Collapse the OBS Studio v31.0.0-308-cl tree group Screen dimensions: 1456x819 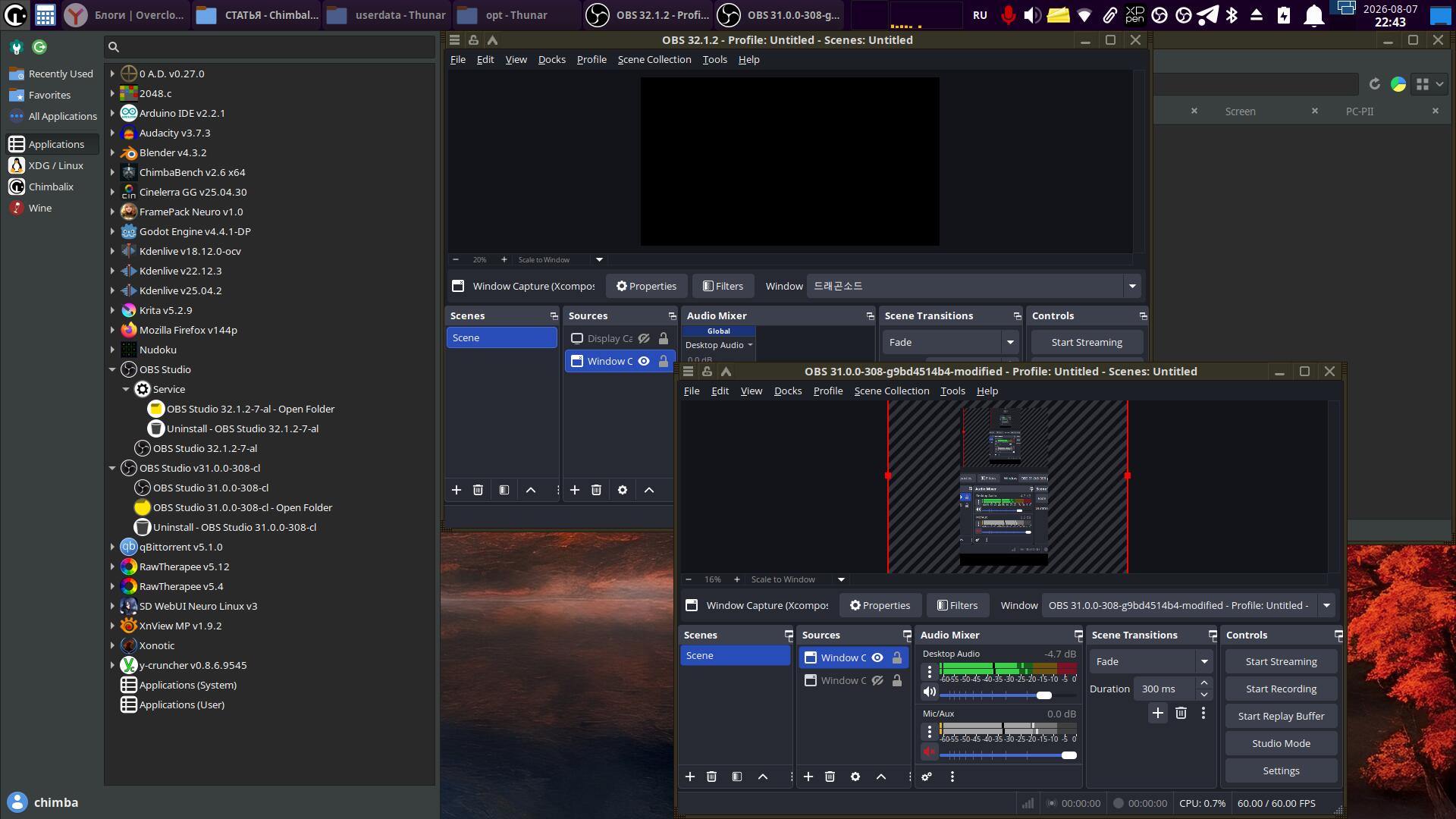click(112, 469)
